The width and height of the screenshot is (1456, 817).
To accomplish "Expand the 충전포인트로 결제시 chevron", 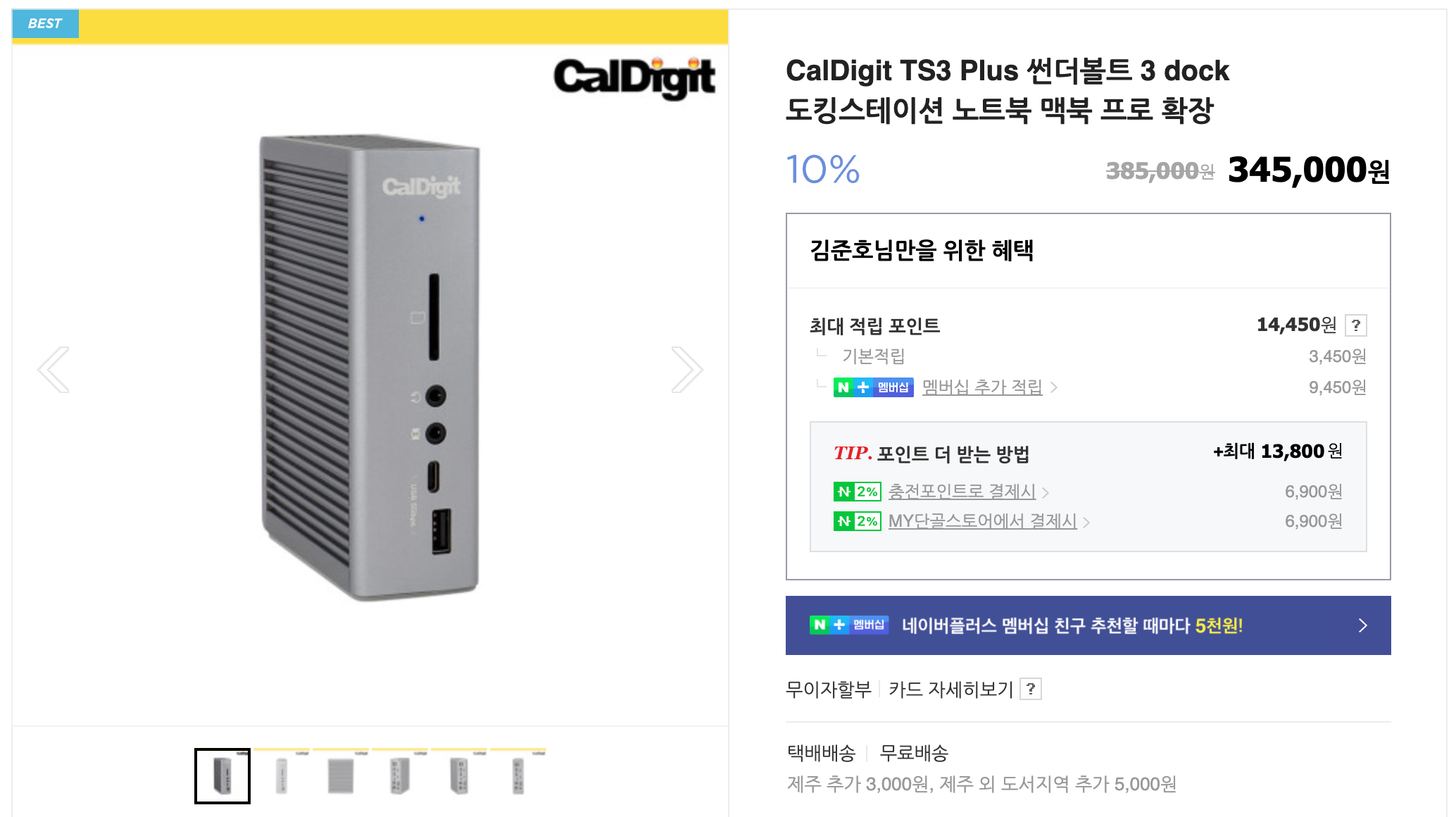I will pos(1046,492).
